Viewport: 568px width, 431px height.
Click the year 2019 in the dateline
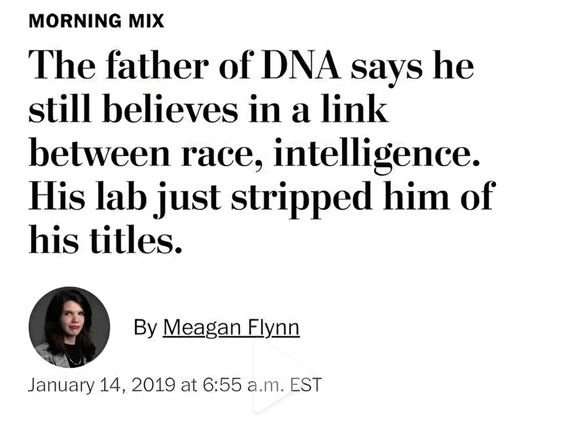(154, 385)
